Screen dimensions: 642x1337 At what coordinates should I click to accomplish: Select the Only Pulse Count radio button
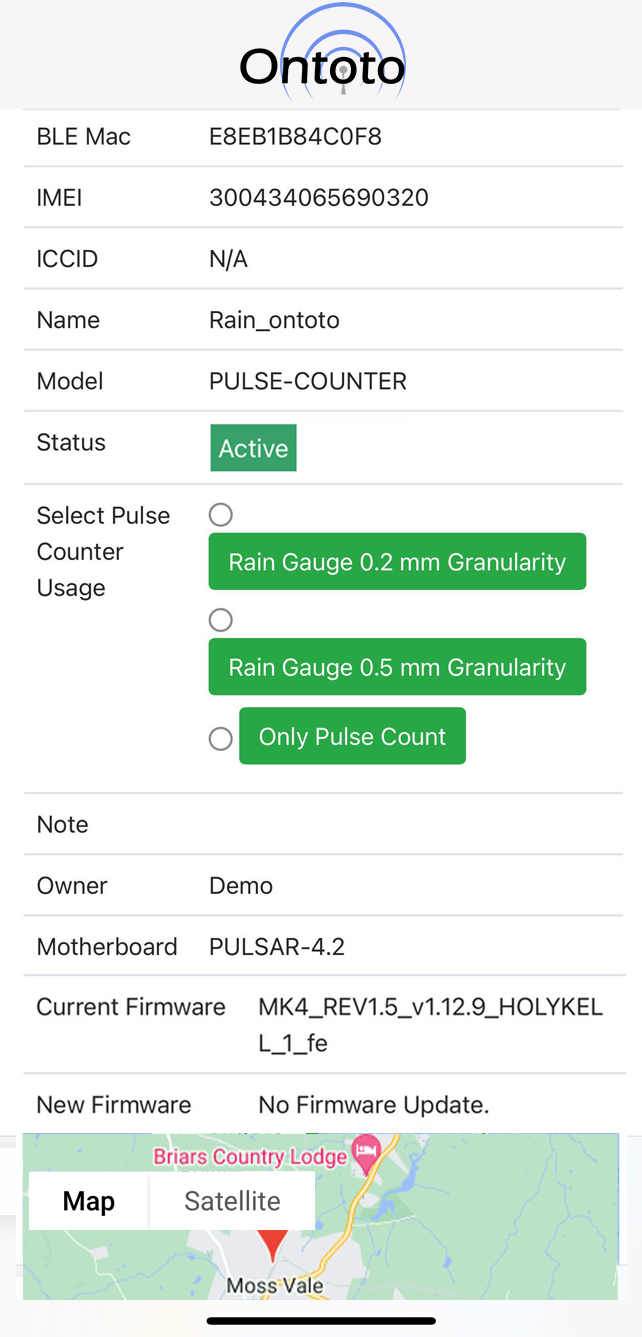220,739
